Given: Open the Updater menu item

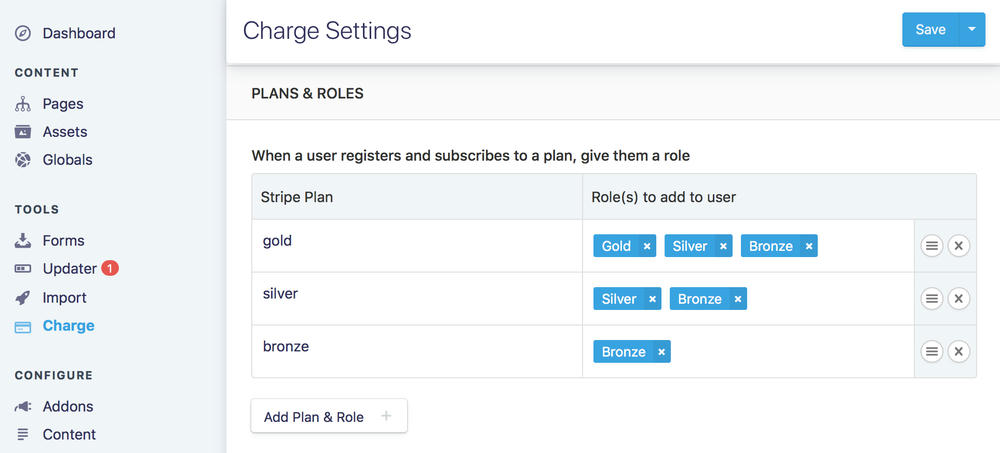Looking at the screenshot, I should point(69,269).
